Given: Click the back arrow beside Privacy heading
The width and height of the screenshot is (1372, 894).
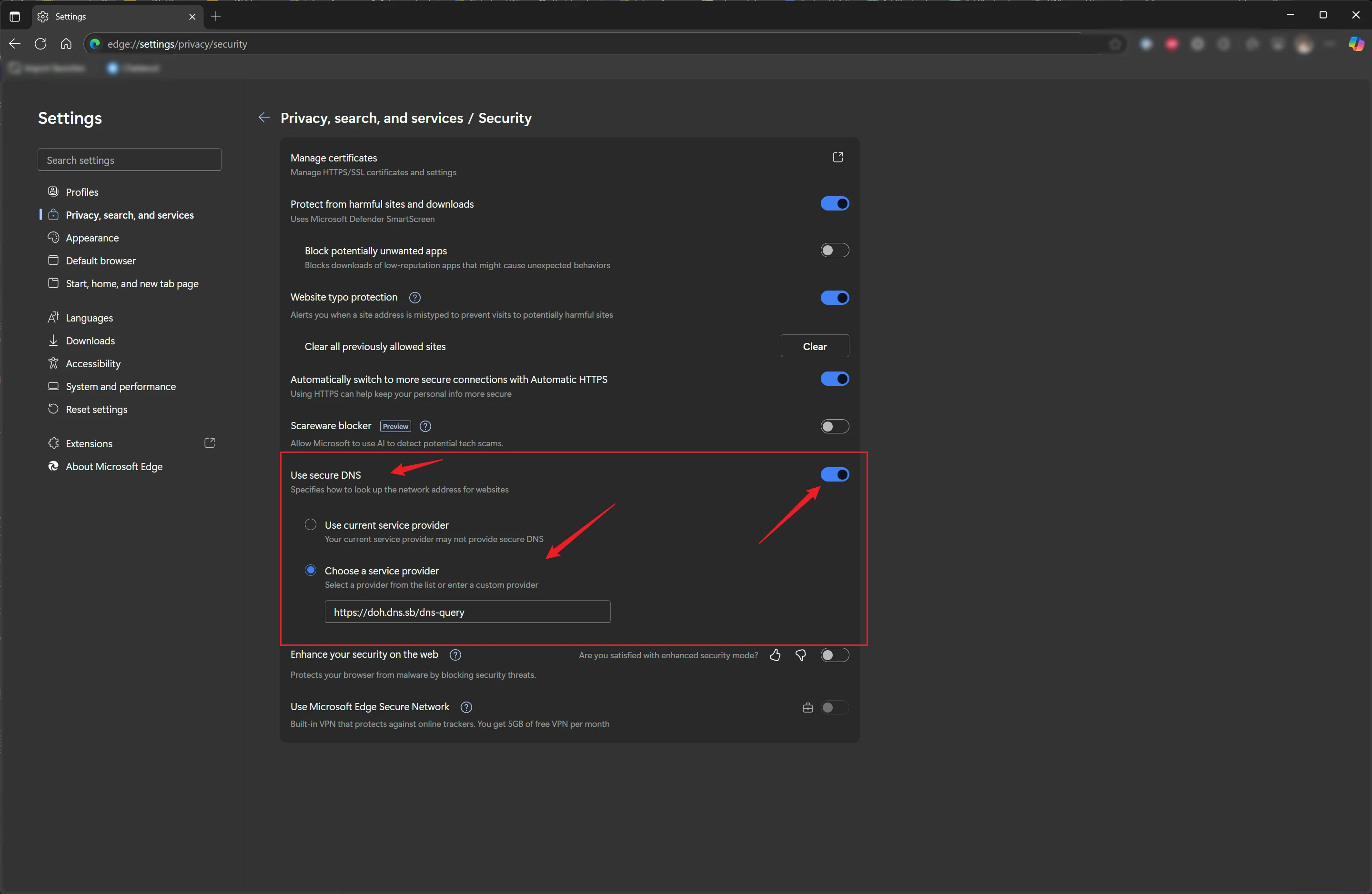Looking at the screenshot, I should [x=264, y=118].
